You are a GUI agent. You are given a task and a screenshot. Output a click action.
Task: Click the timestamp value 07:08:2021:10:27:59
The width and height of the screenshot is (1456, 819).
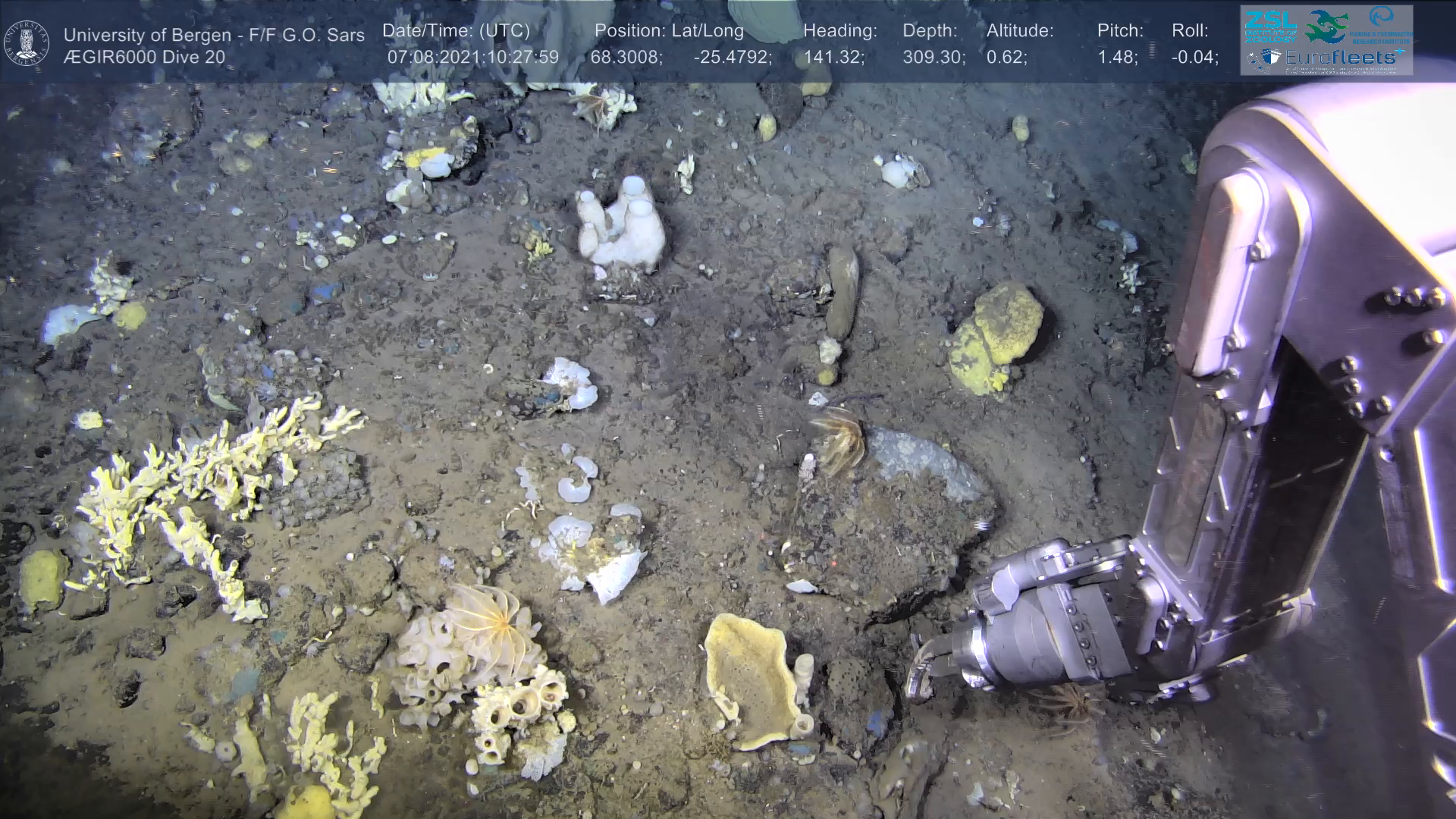coord(472,58)
